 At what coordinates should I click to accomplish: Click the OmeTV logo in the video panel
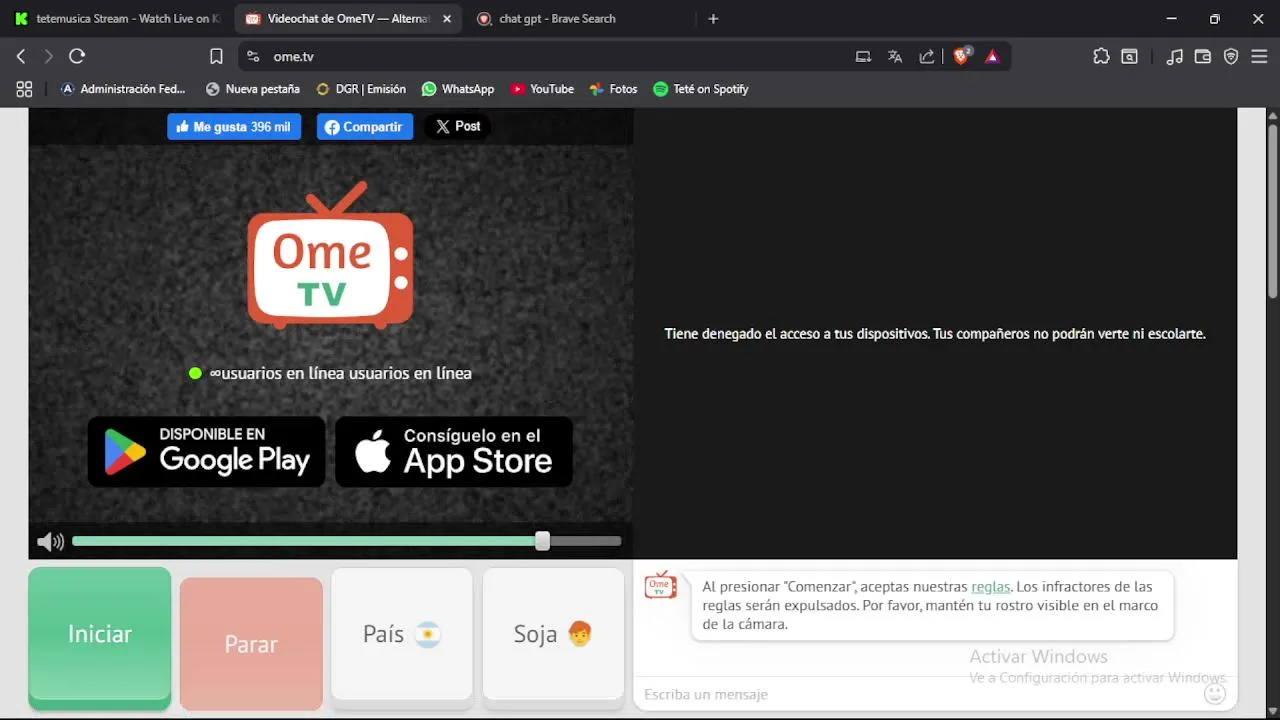331,255
